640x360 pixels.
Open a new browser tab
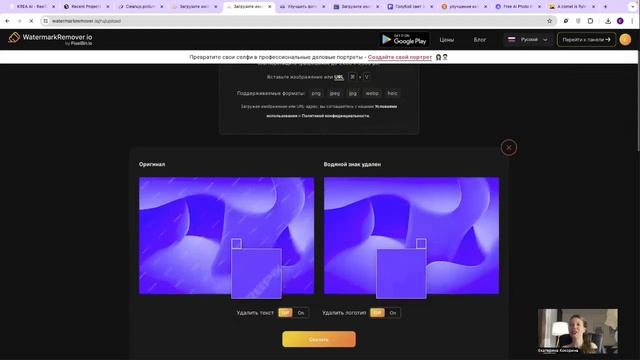click(x=605, y=7)
